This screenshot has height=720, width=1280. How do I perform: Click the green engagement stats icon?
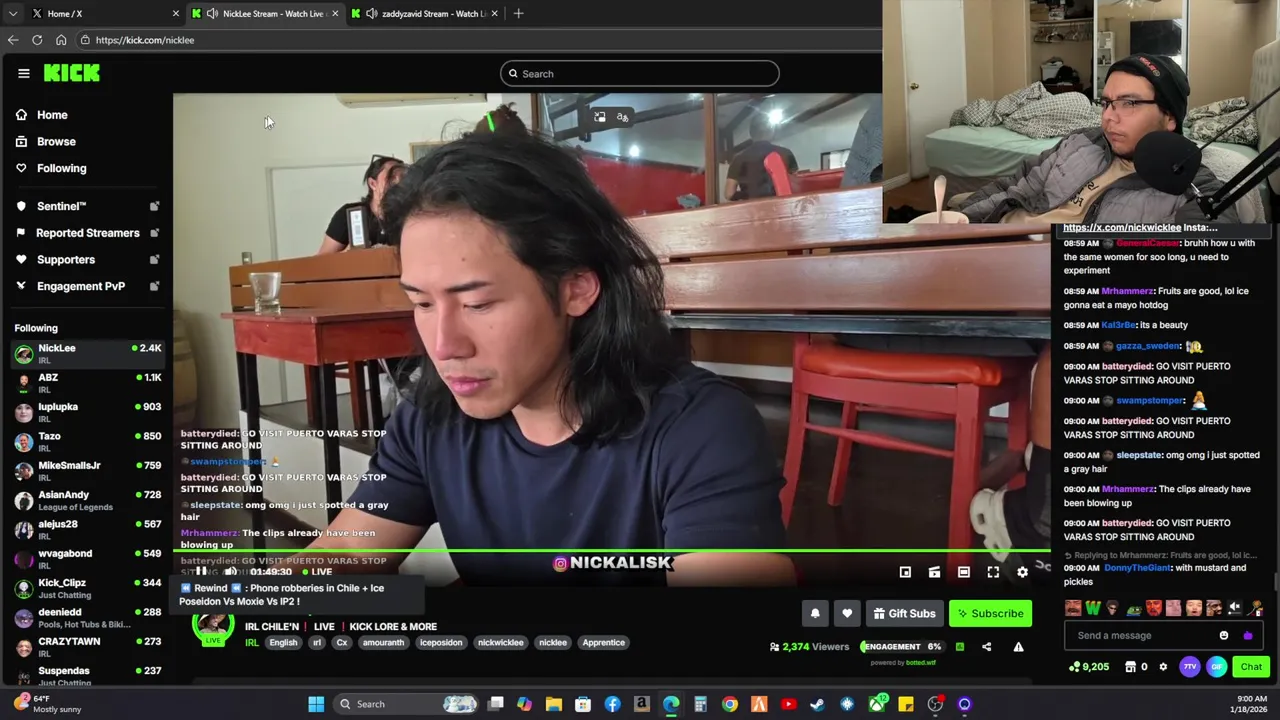tap(959, 647)
